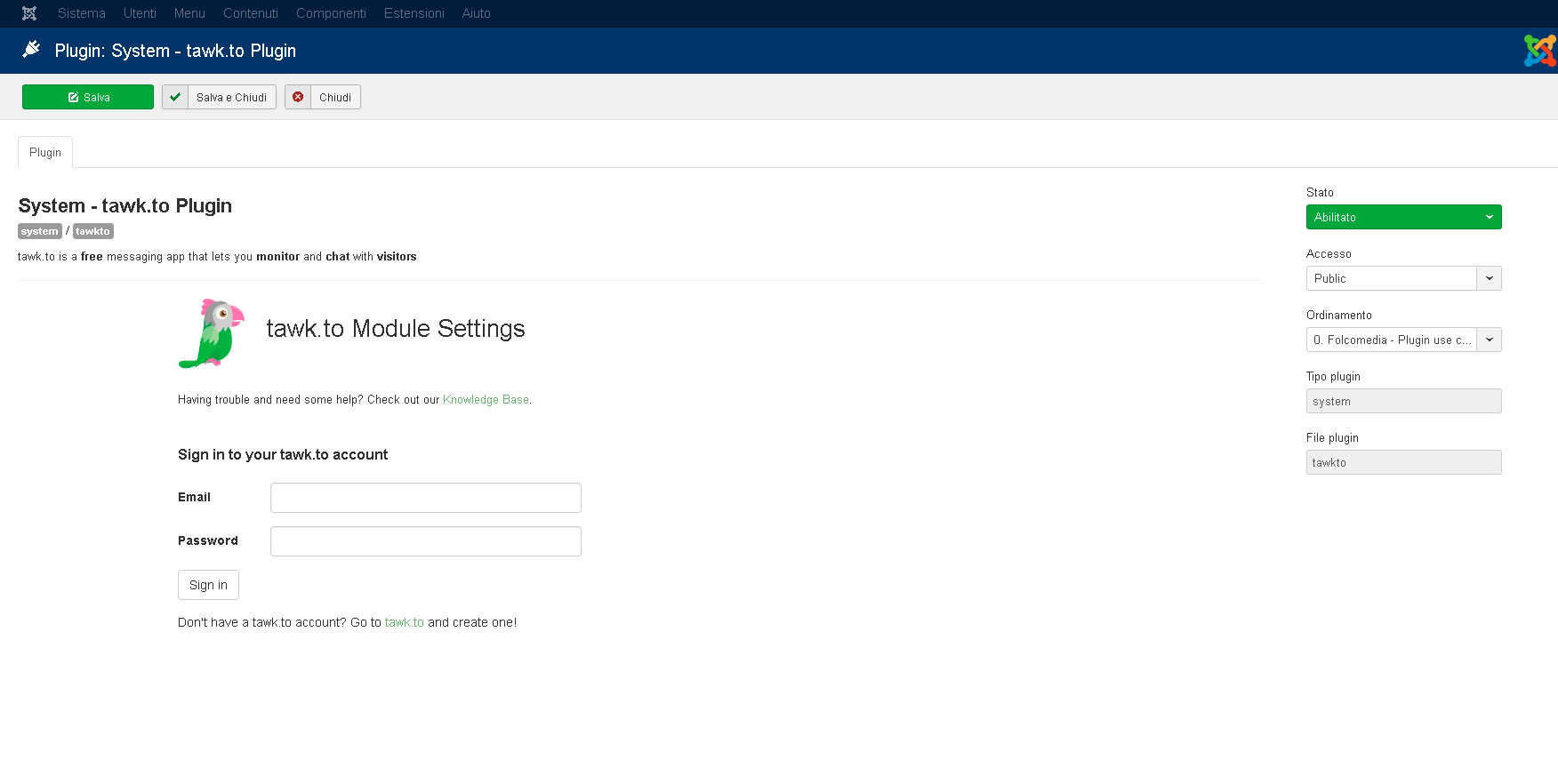Click 'Sign in to your tawk.to account' text
This screenshot has width=1558, height=784.
tap(283, 454)
